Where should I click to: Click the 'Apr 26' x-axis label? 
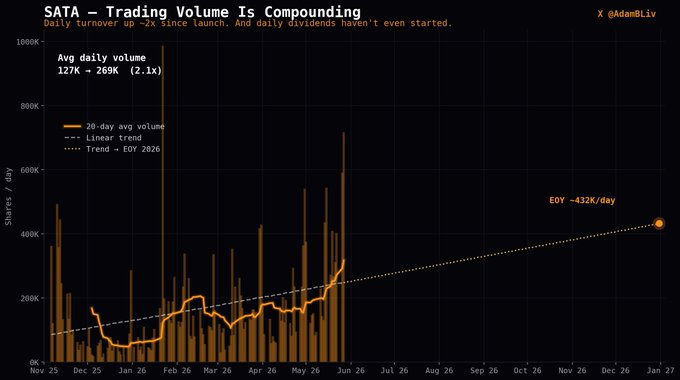262,370
